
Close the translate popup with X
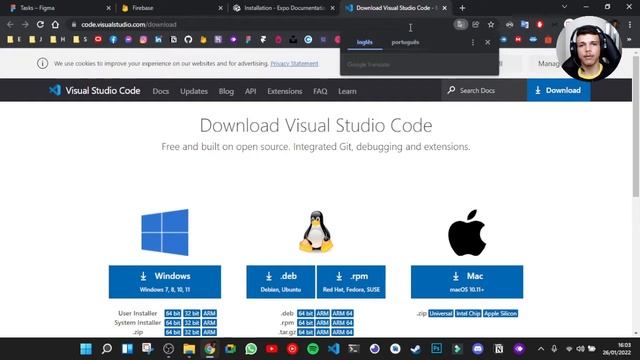[487, 42]
